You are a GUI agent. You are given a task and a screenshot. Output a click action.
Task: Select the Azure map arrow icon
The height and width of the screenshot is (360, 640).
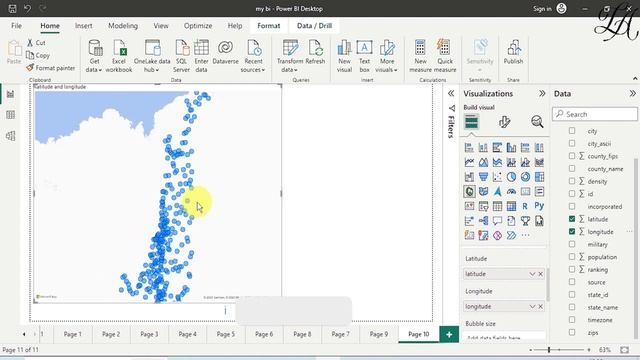click(497, 191)
